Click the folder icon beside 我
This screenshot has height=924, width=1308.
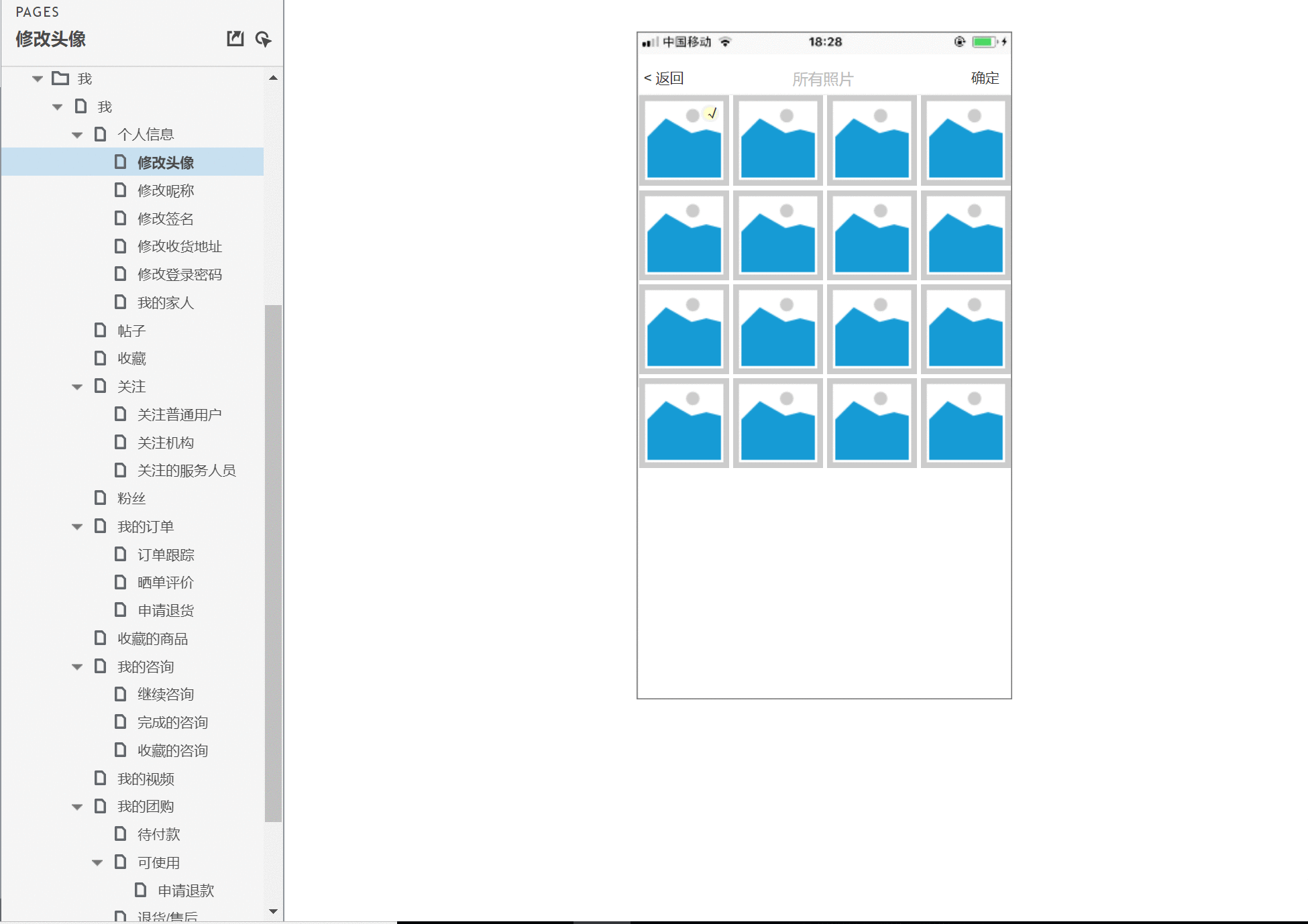click(60, 78)
